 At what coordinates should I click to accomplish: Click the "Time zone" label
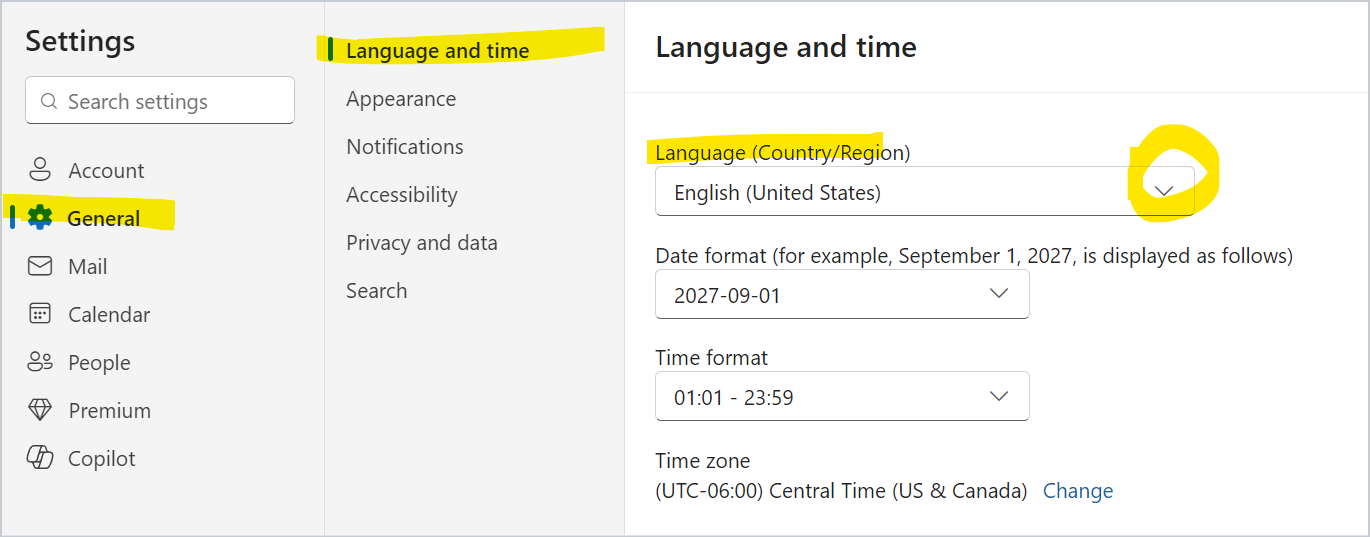click(x=703, y=461)
